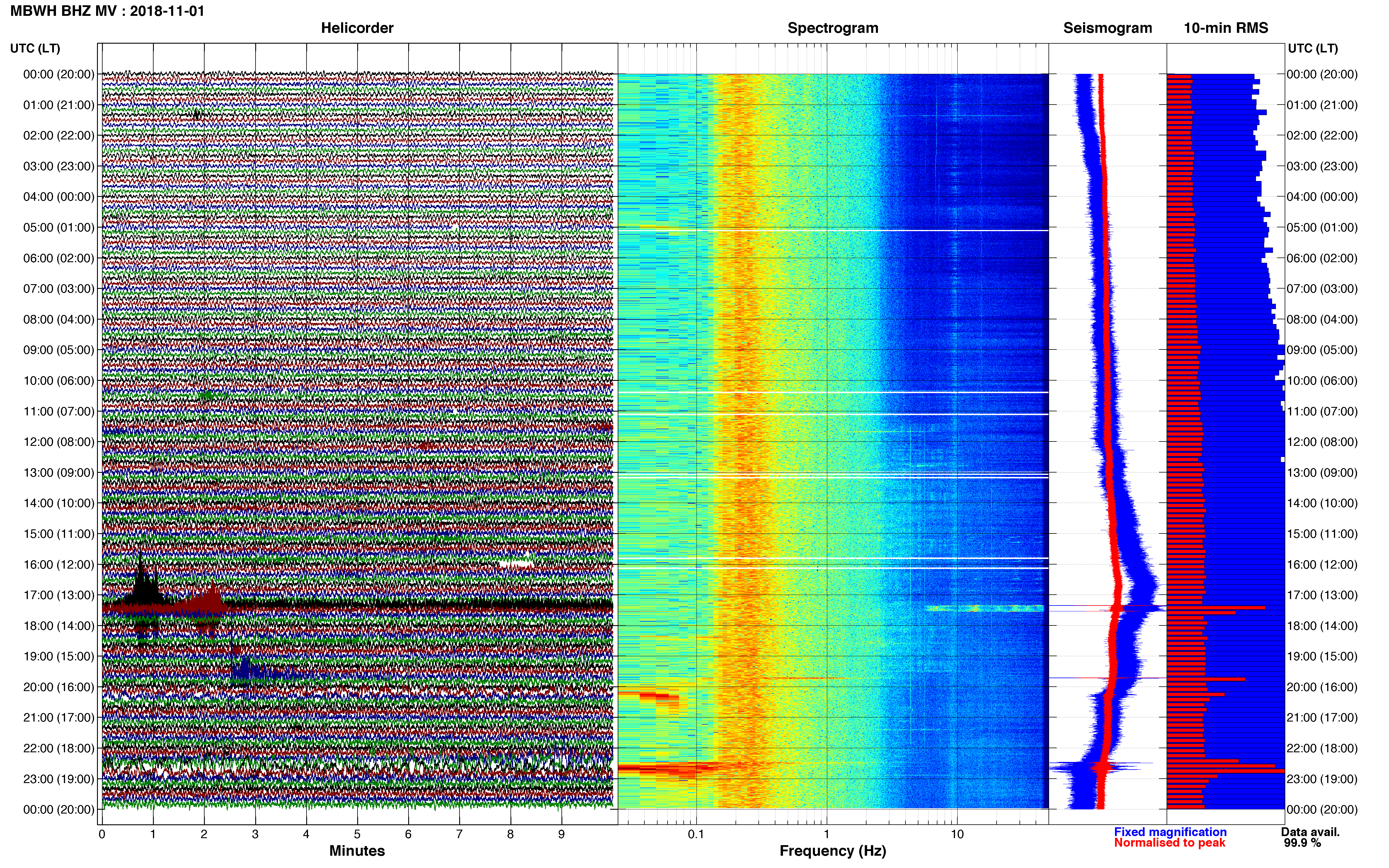Image resolution: width=1389 pixels, height=868 pixels.
Task: Click the right axis label '20:00 (16:00)'
Action: pos(1322,687)
